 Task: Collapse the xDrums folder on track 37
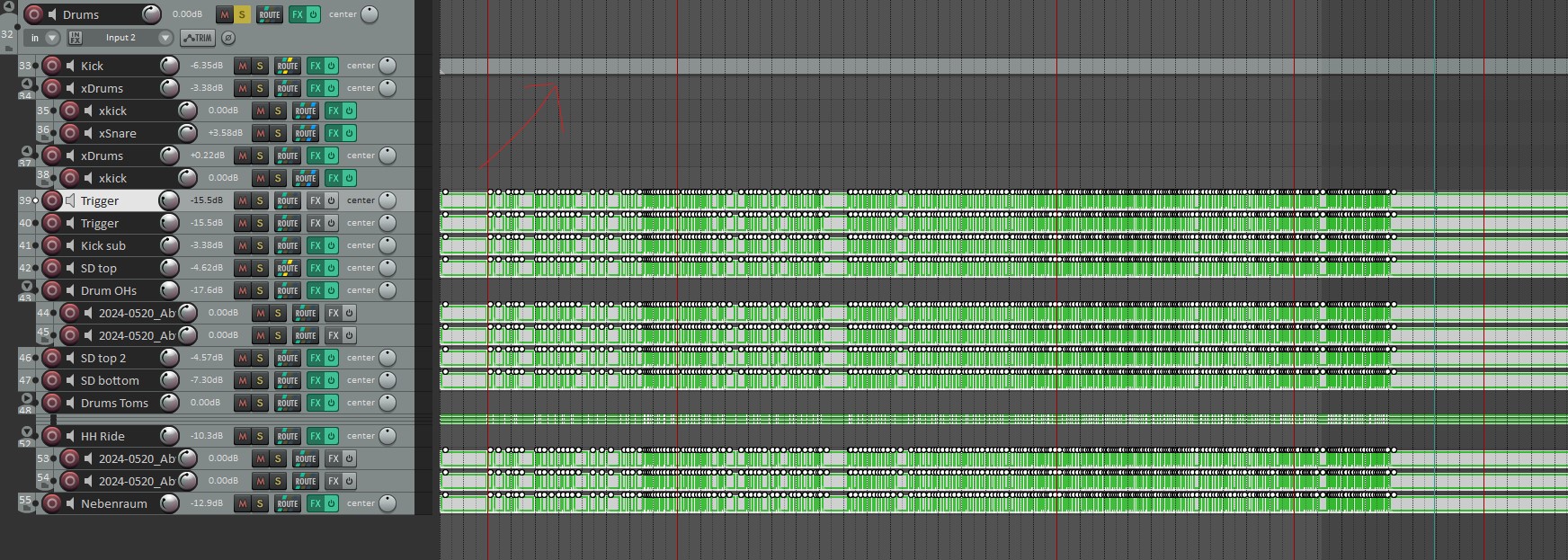point(27,151)
